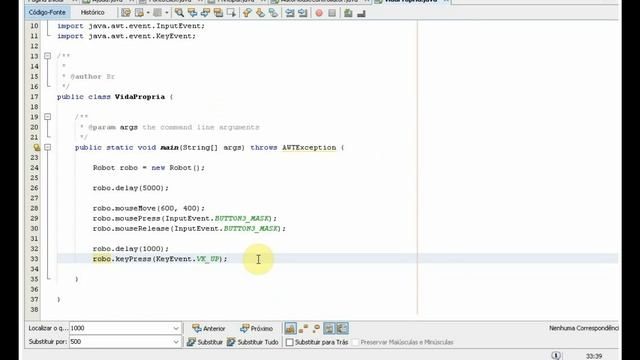Image resolution: width=640 pixels, height=360 pixels.
Task: Switch to Histórico view tab
Action: pos(92,12)
